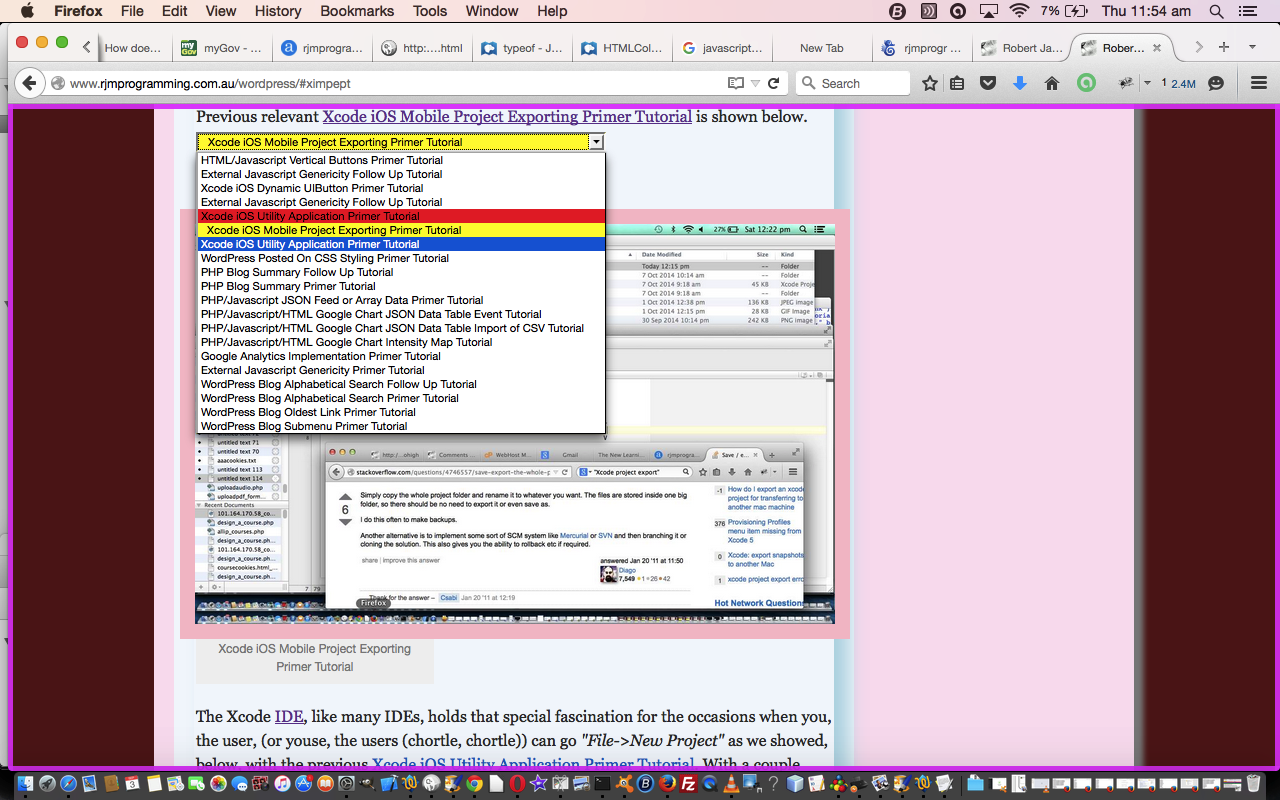Open dropdown arrow beside the spider icon
The width and height of the screenshot is (1280, 800).
point(1147,84)
